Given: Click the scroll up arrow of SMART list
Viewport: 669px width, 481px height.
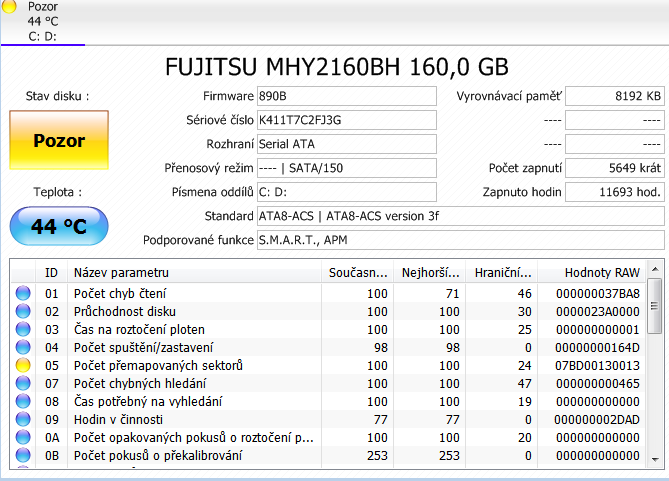Looking at the screenshot, I should tap(655, 269).
